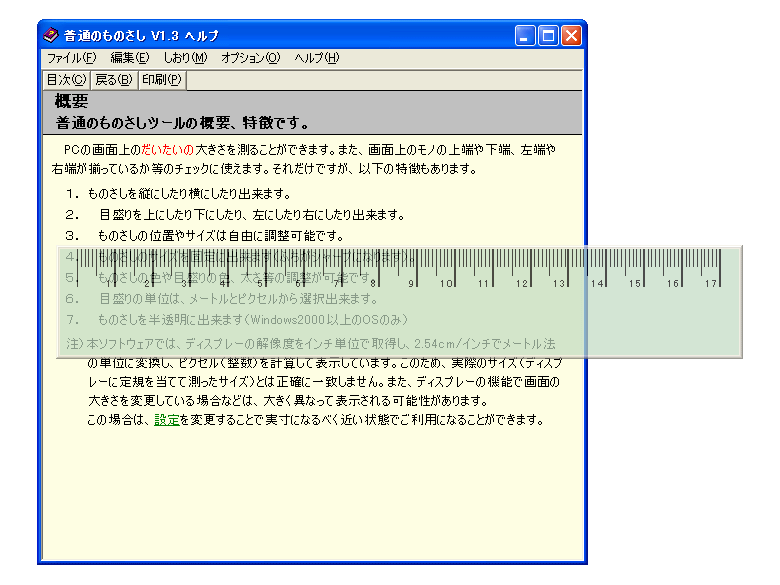The width and height of the screenshot is (780, 585).
Task: Click the 目次(C) contents button
Action: point(67,80)
